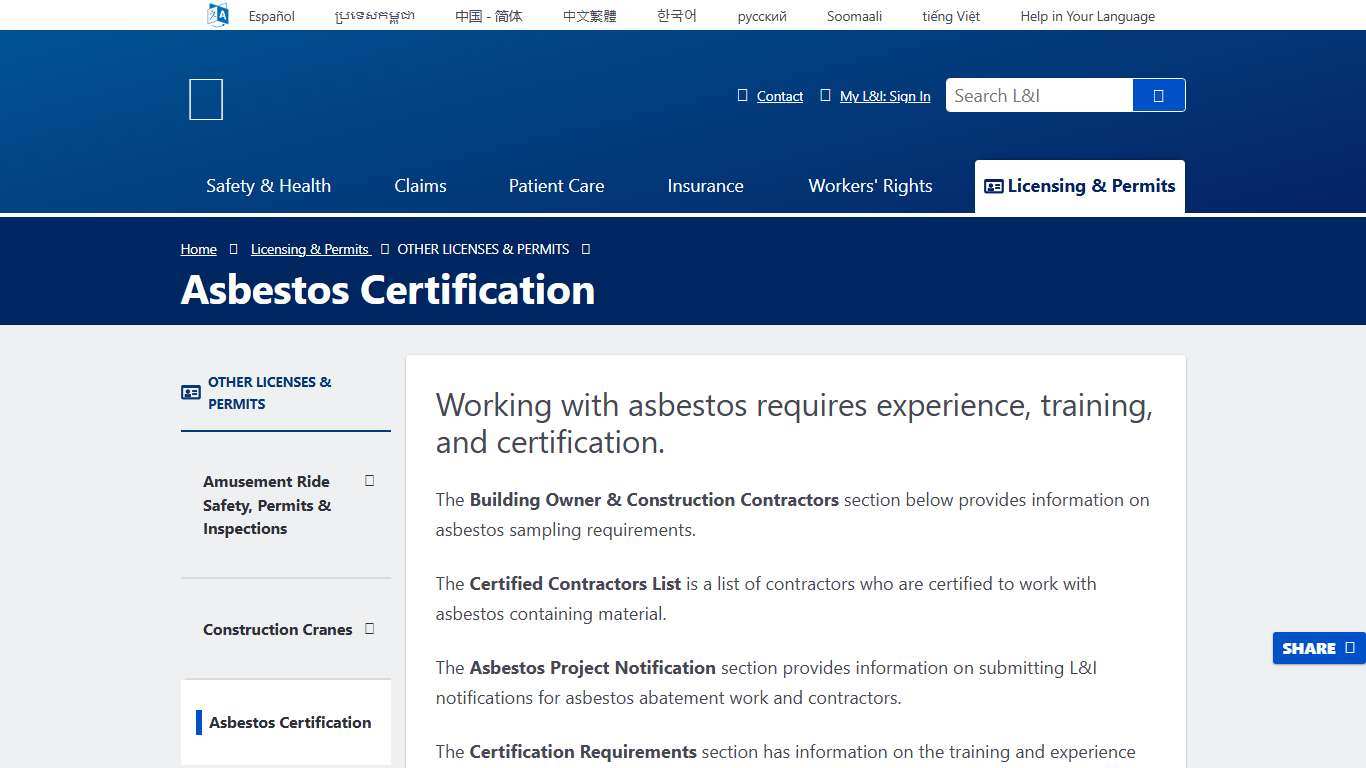Follow the Home breadcrumb link
This screenshot has width=1366, height=768.
coord(198,249)
